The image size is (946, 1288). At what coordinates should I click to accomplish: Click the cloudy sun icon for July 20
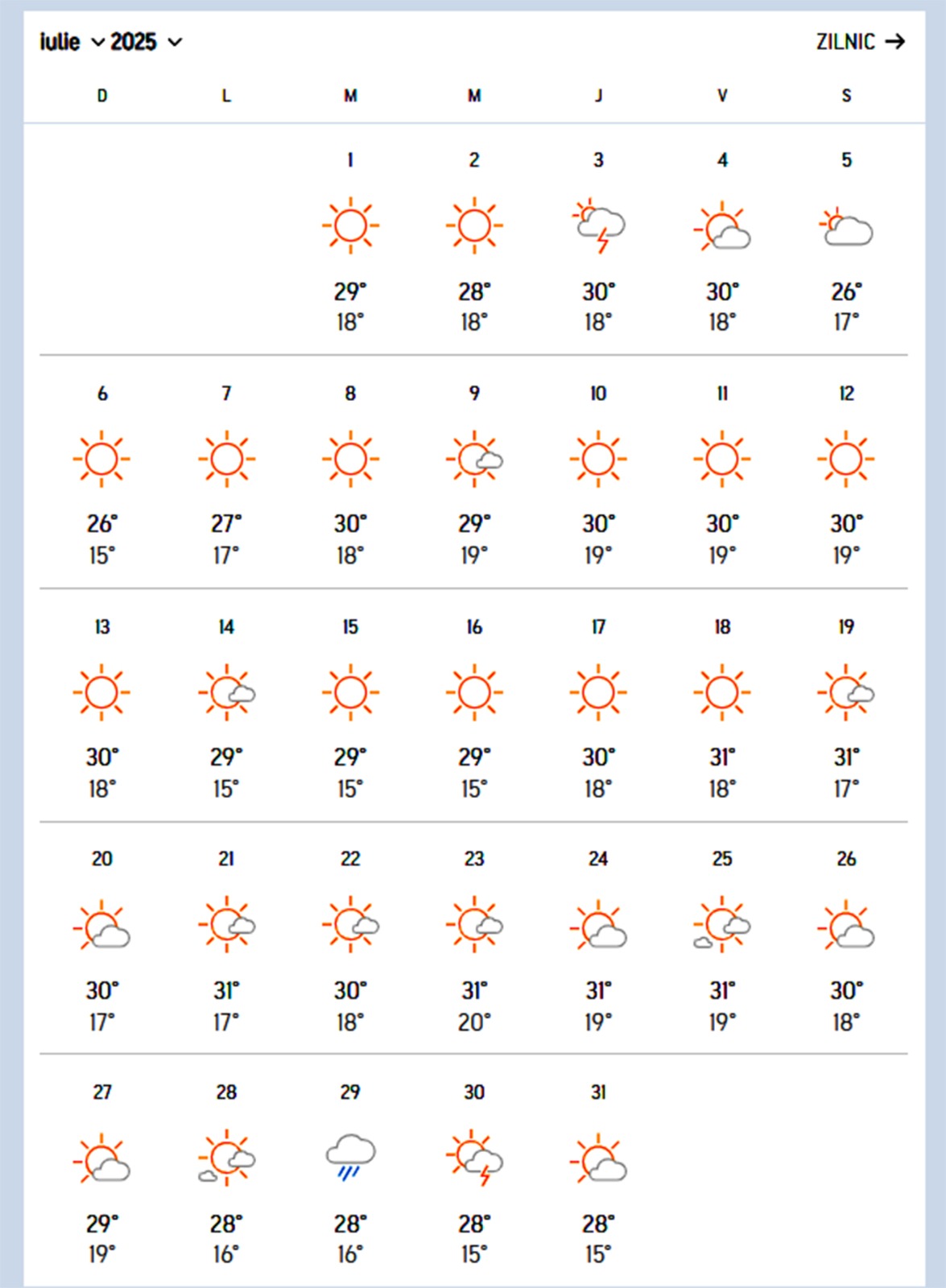102,926
